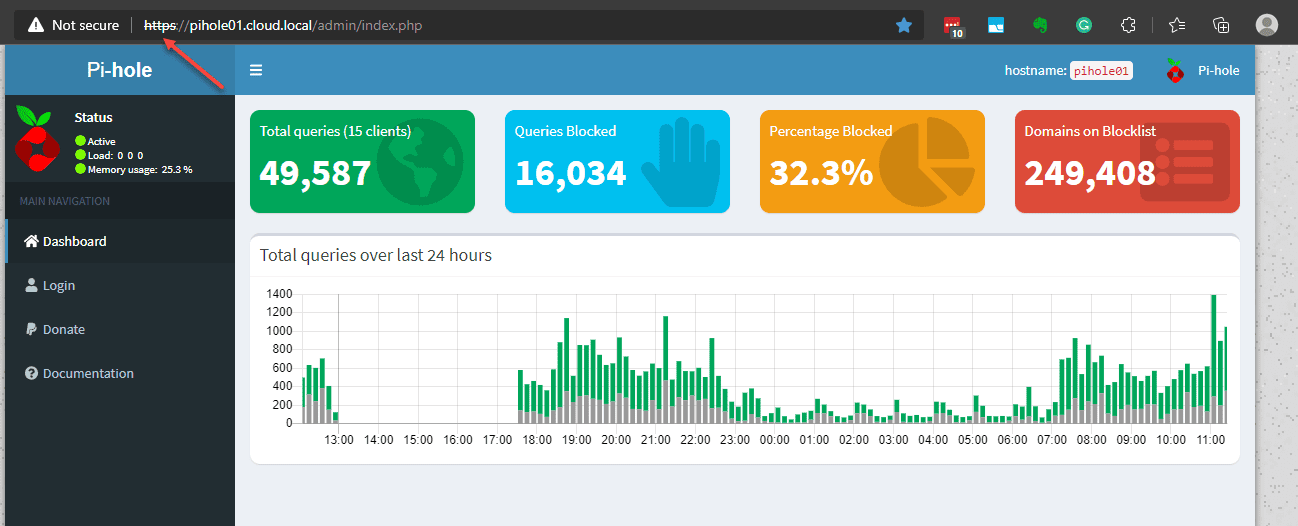
Task: Open the Grammarly extension icon
Action: pos(1084,25)
